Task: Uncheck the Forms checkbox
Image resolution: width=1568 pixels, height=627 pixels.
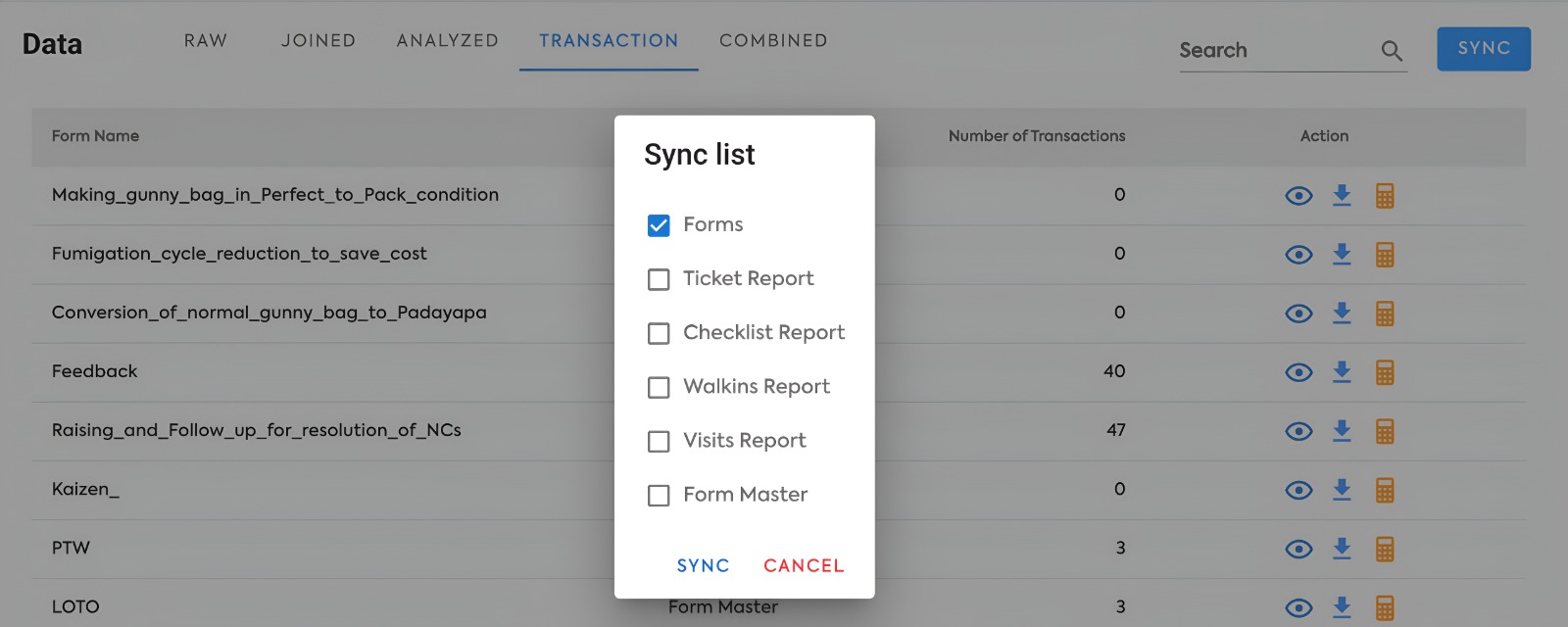Action: point(659,225)
